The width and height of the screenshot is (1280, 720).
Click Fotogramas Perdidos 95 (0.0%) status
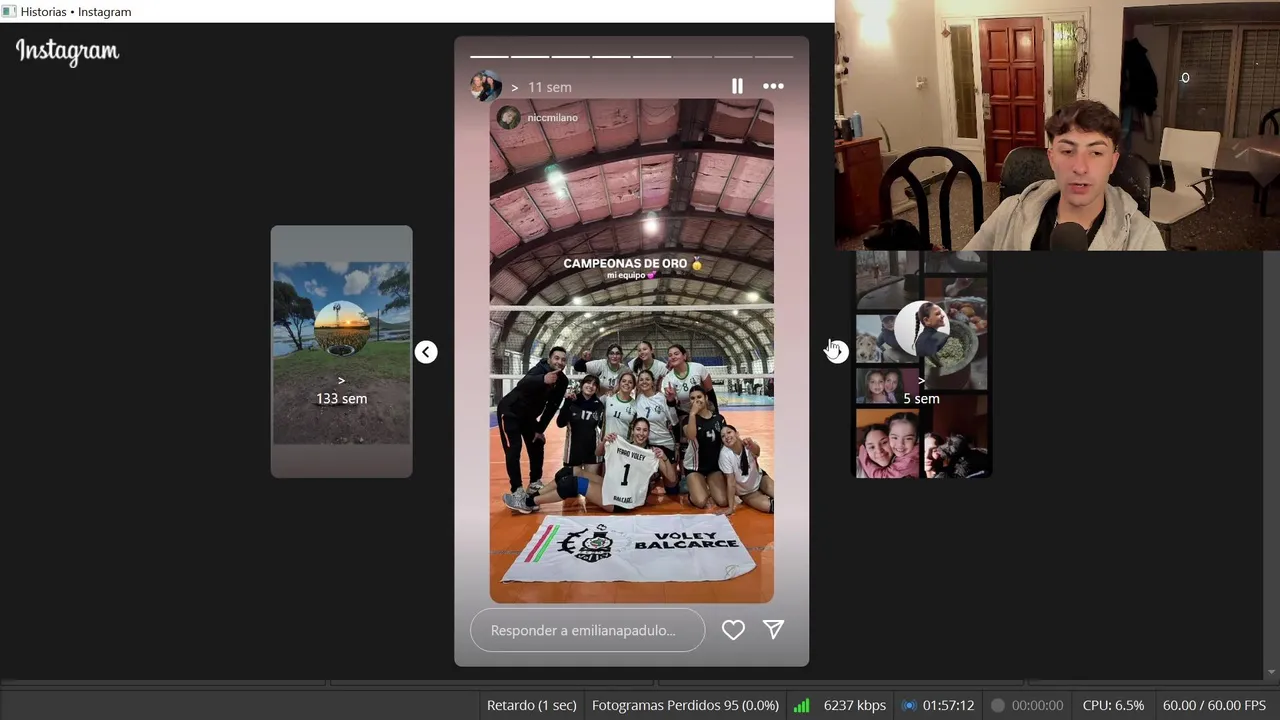point(685,705)
